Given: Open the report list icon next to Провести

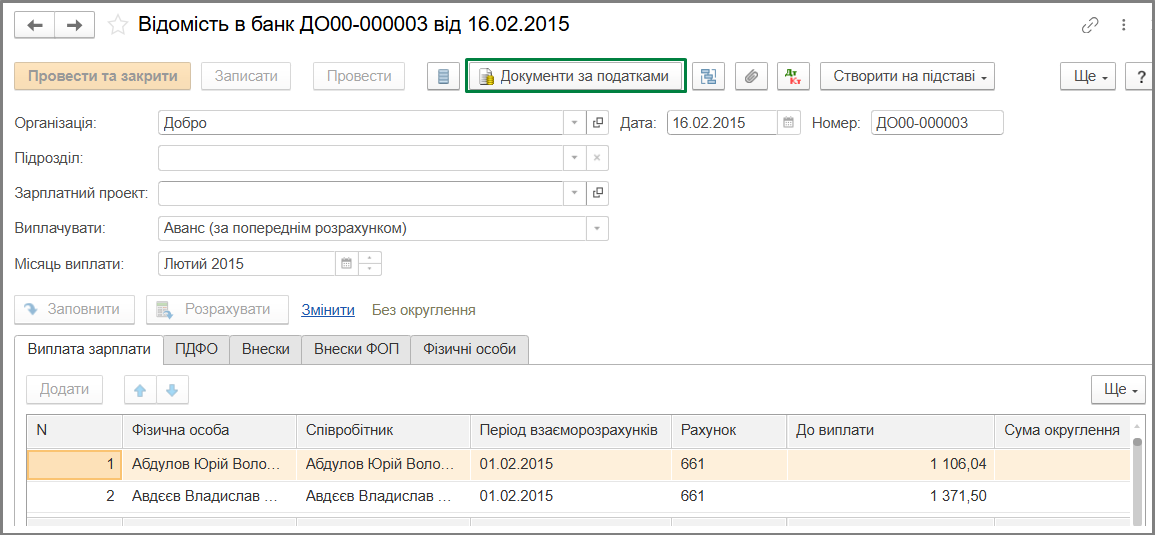Looking at the screenshot, I should (443, 76).
